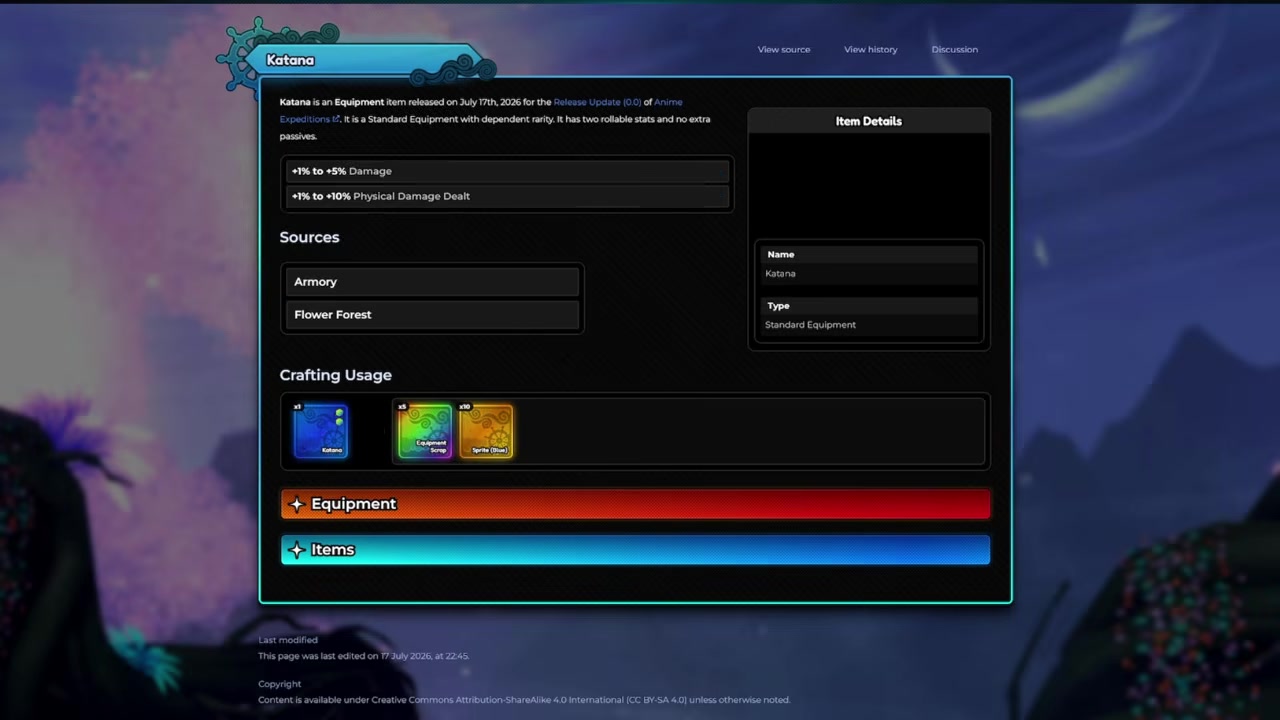Click the 'Standard Equipment' type value
Screen dimensions: 1280x720
[810, 325]
